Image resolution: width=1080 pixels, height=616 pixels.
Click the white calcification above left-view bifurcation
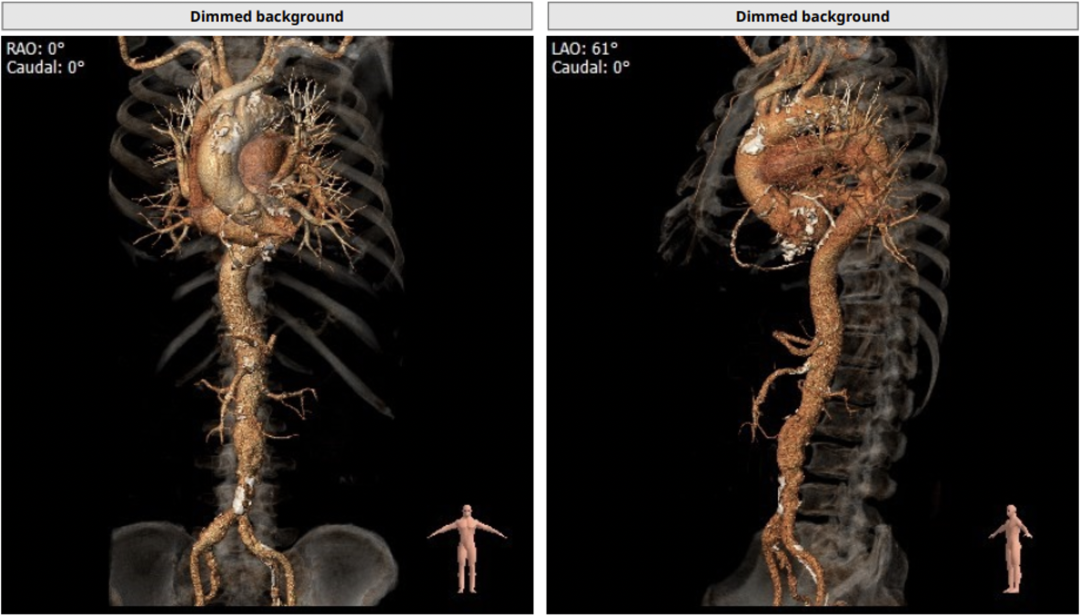coord(242,496)
